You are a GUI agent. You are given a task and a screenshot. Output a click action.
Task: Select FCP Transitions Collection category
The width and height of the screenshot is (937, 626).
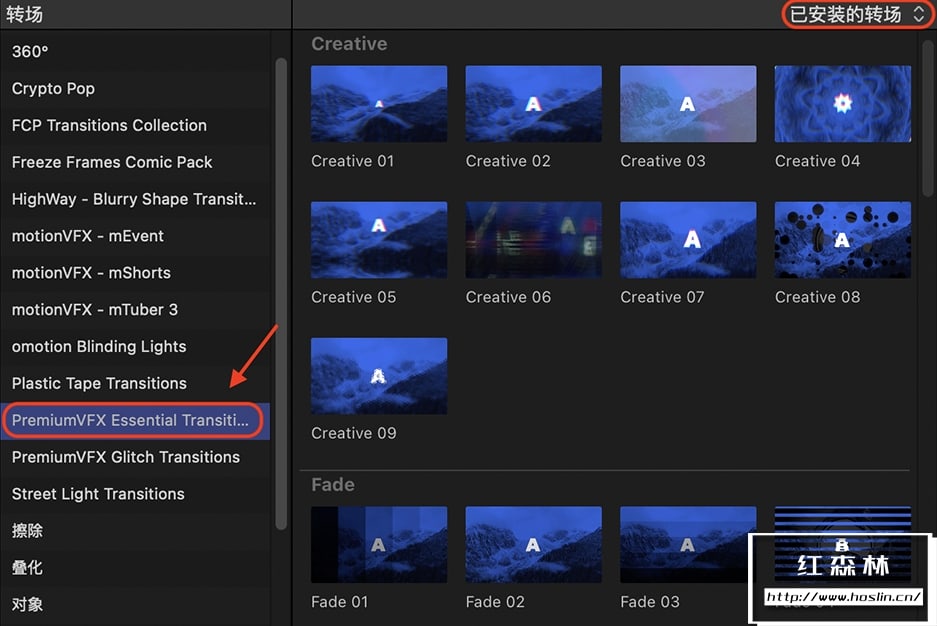coord(135,125)
